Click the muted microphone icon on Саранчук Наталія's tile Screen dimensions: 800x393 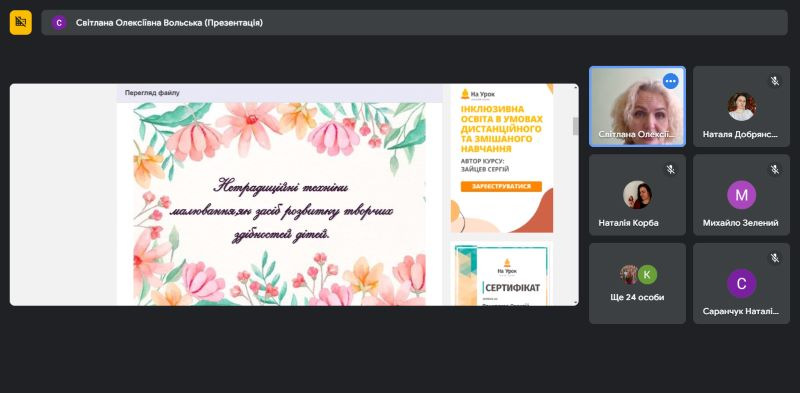tap(774, 258)
